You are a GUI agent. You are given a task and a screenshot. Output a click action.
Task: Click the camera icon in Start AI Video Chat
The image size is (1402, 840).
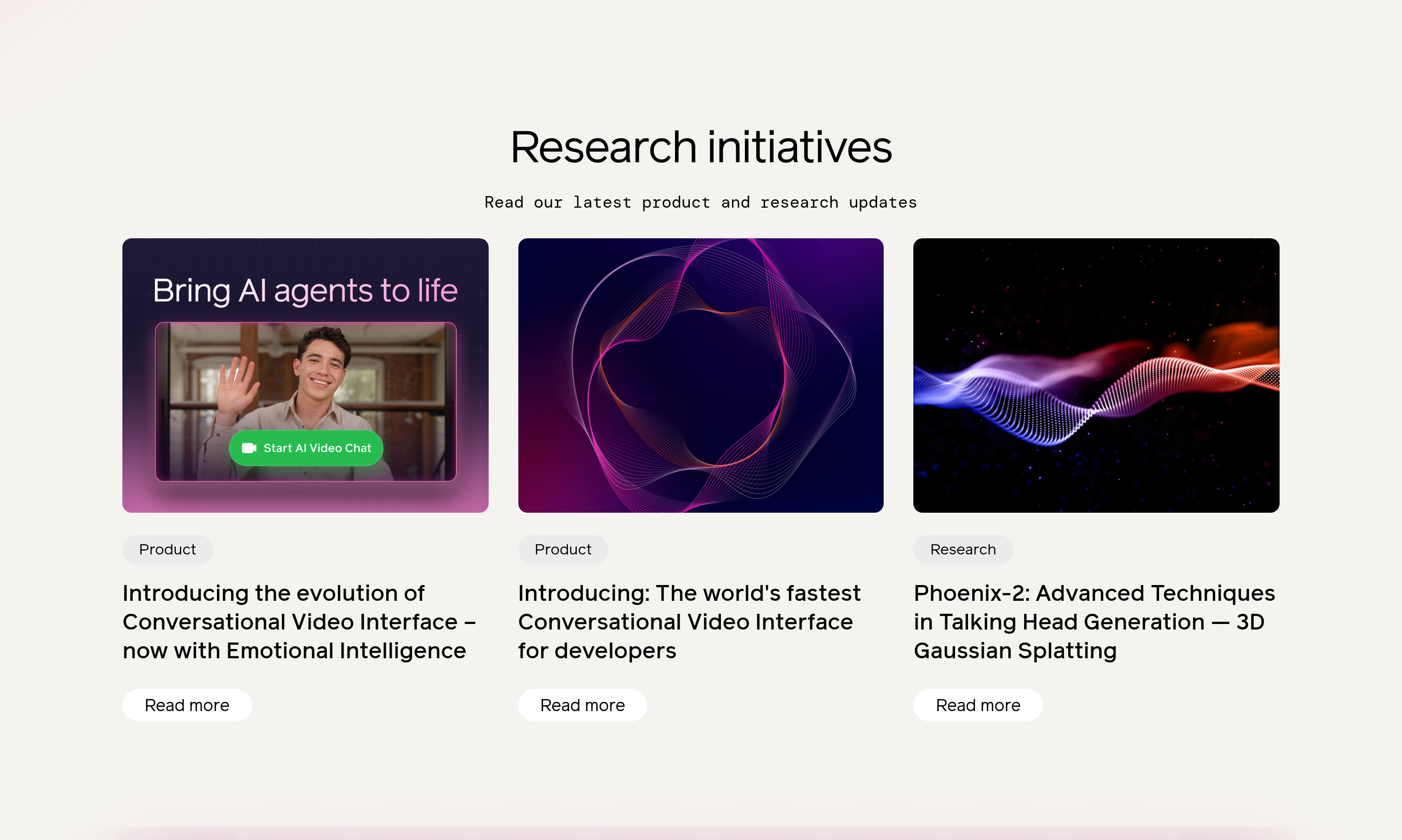pos(249,448)
